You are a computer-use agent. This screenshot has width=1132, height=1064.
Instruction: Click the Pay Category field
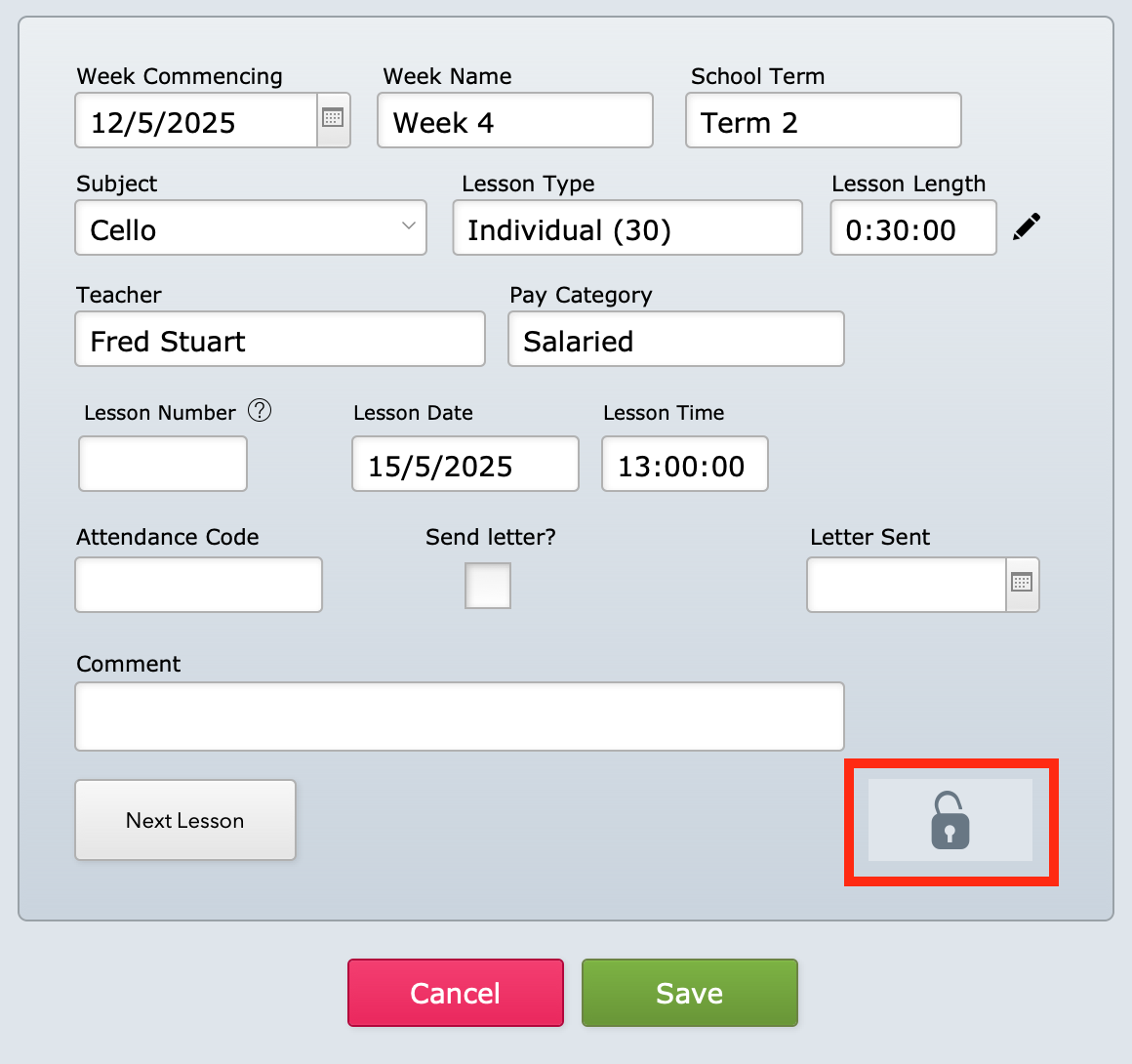(675, 339)
